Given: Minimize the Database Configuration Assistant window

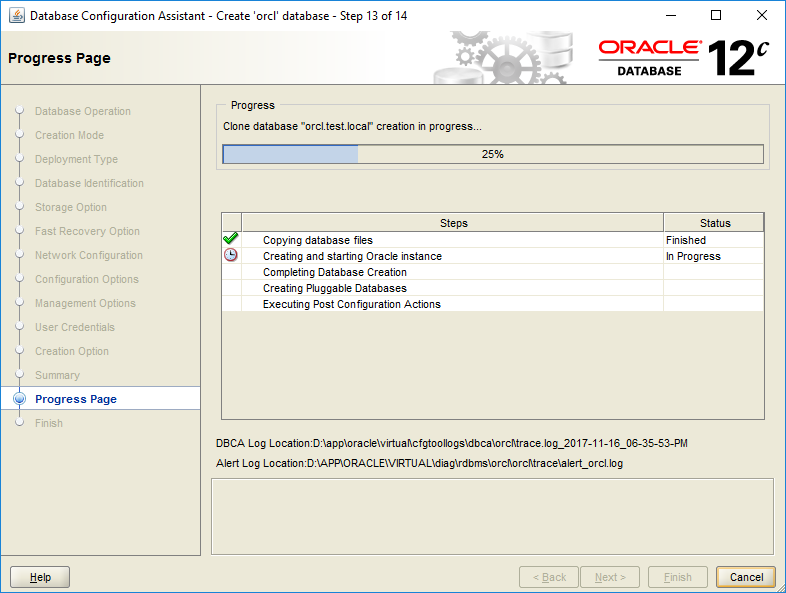Looking at the screenshot, I should [x=671, y=16].
